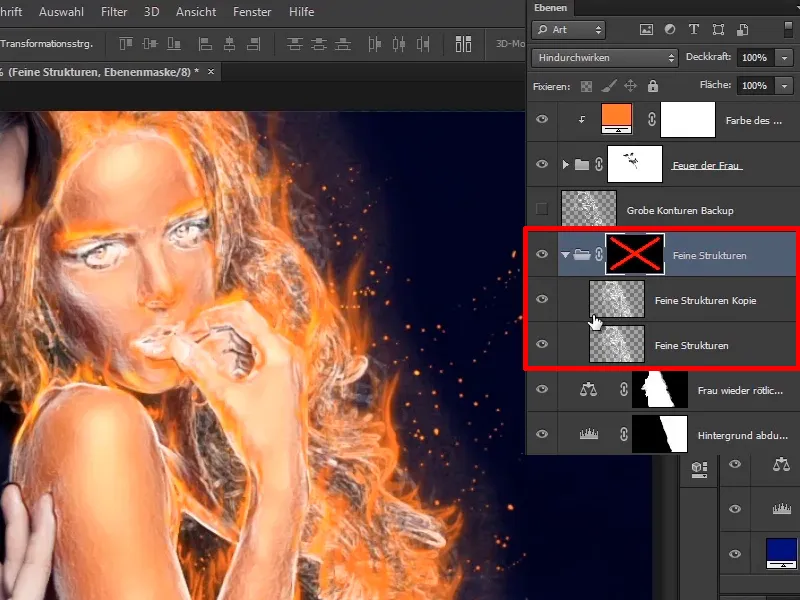Click the Fläche 100% value field

click(x=756, y=86)
